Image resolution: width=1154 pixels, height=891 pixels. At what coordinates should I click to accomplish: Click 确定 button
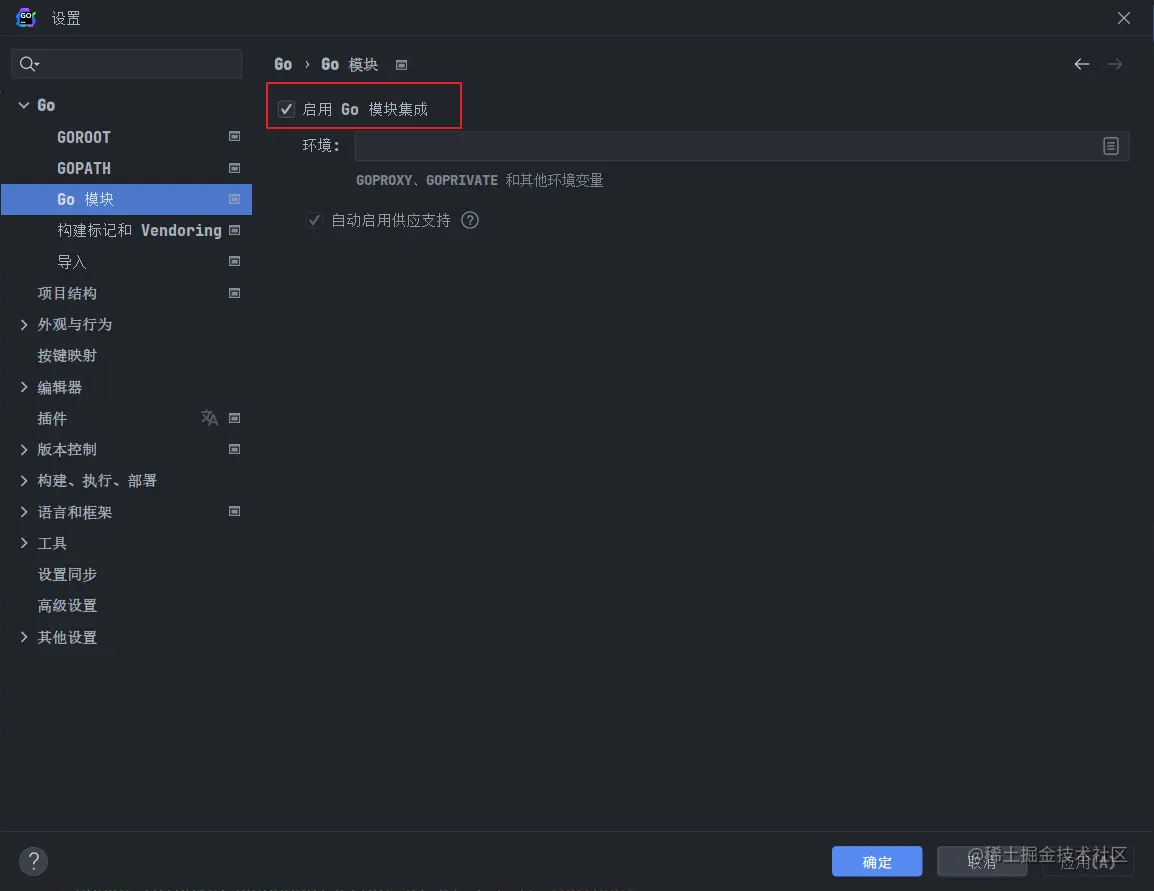pos(877,862)
